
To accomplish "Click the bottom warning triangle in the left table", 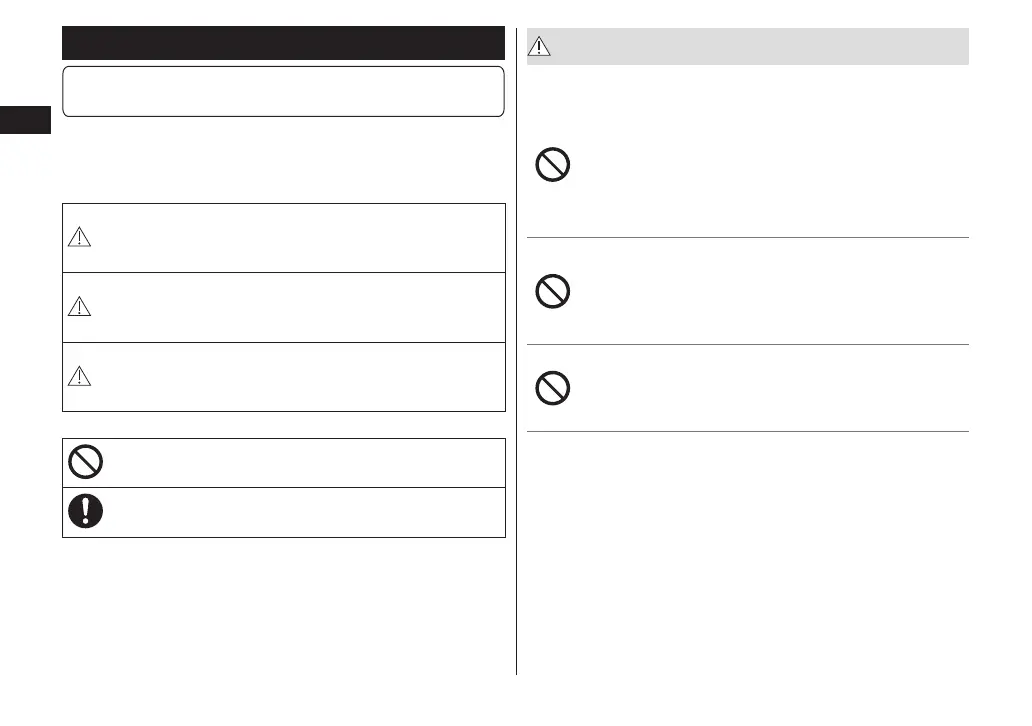I will tap(79, 376).
